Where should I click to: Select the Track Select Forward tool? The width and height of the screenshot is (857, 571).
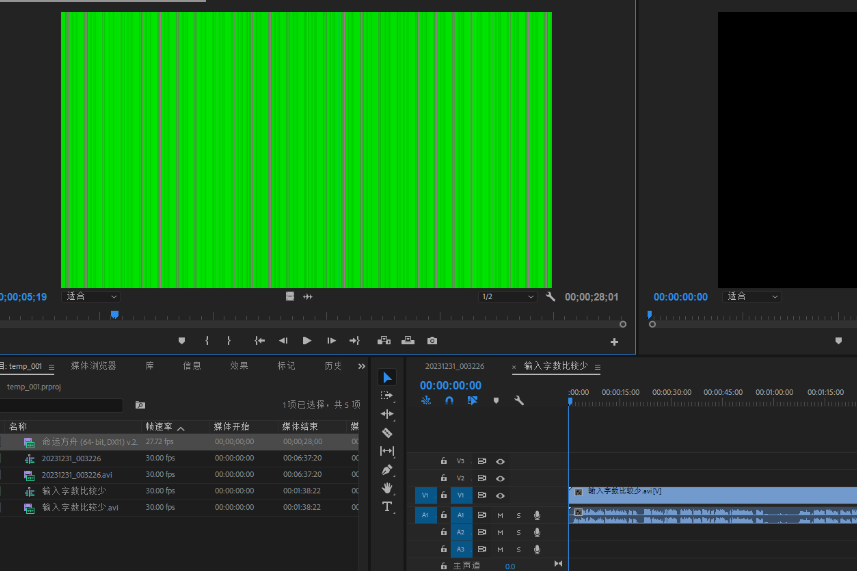tap(387, 396)
